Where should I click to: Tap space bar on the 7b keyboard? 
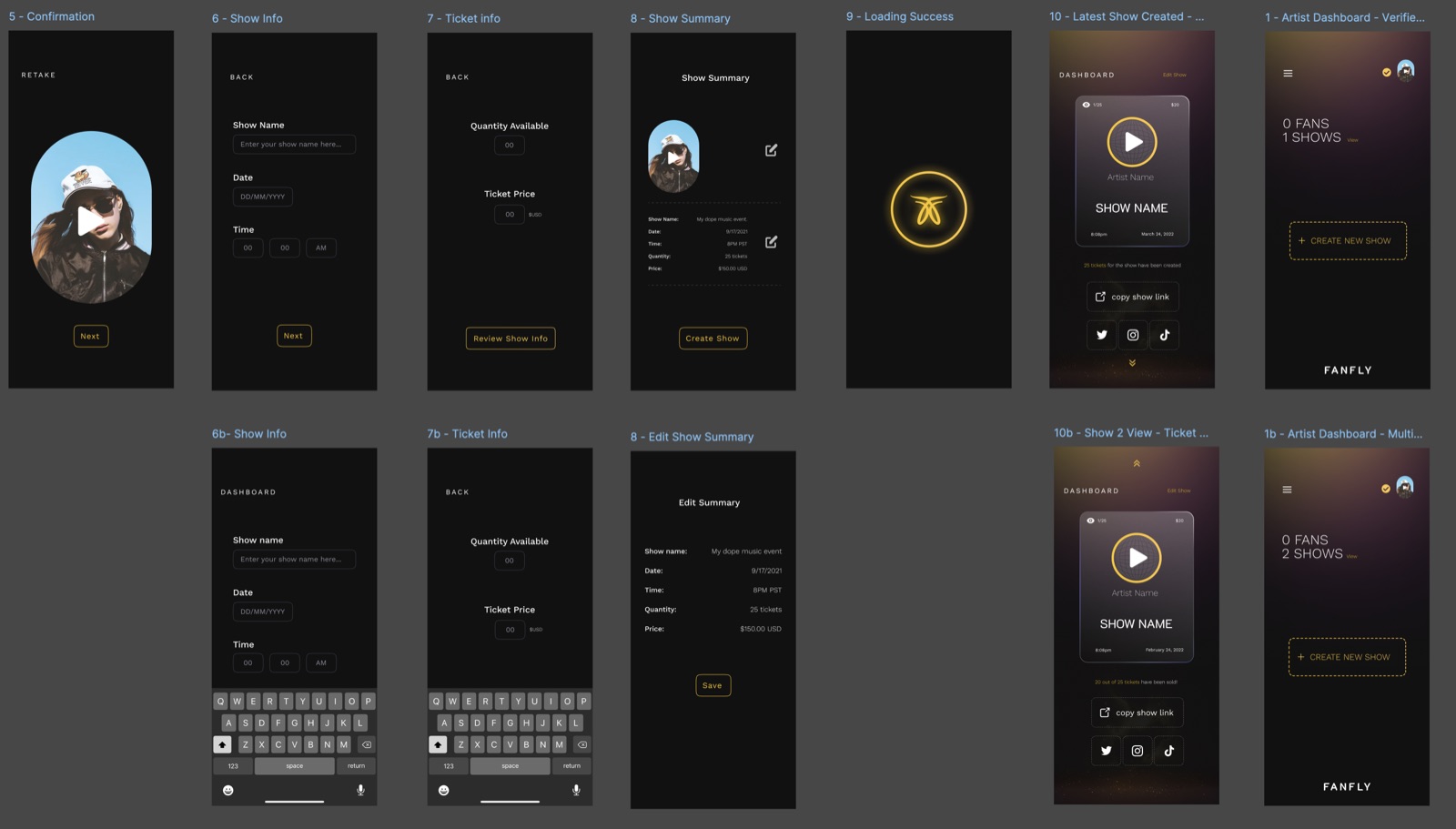510,766
